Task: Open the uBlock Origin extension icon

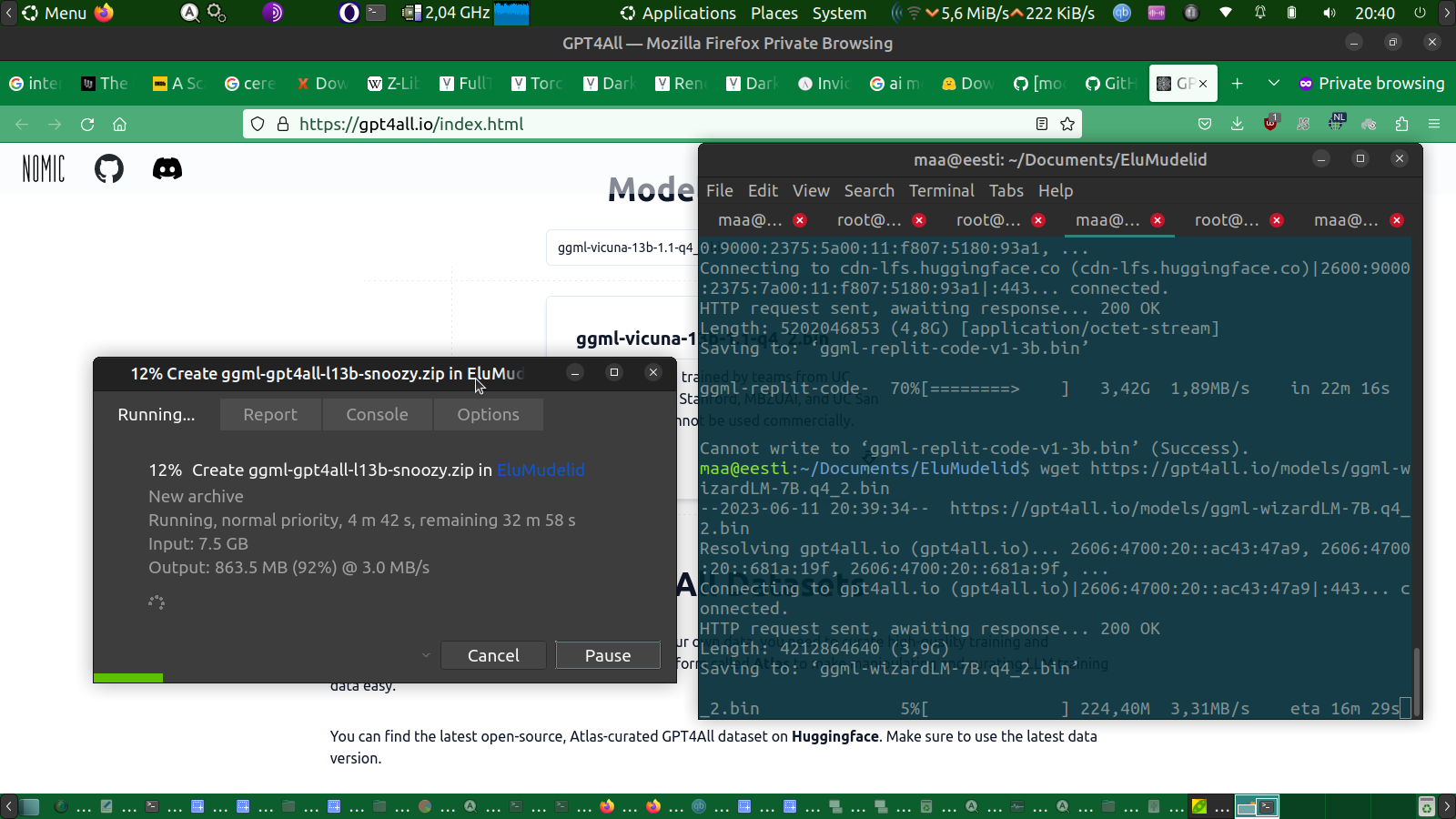Action: coord(1271,122)
